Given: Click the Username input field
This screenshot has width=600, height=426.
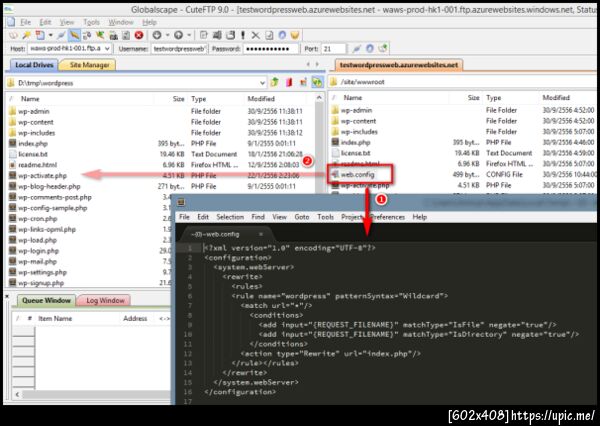Looking at the screenshot, I should (x=179, y=49).
